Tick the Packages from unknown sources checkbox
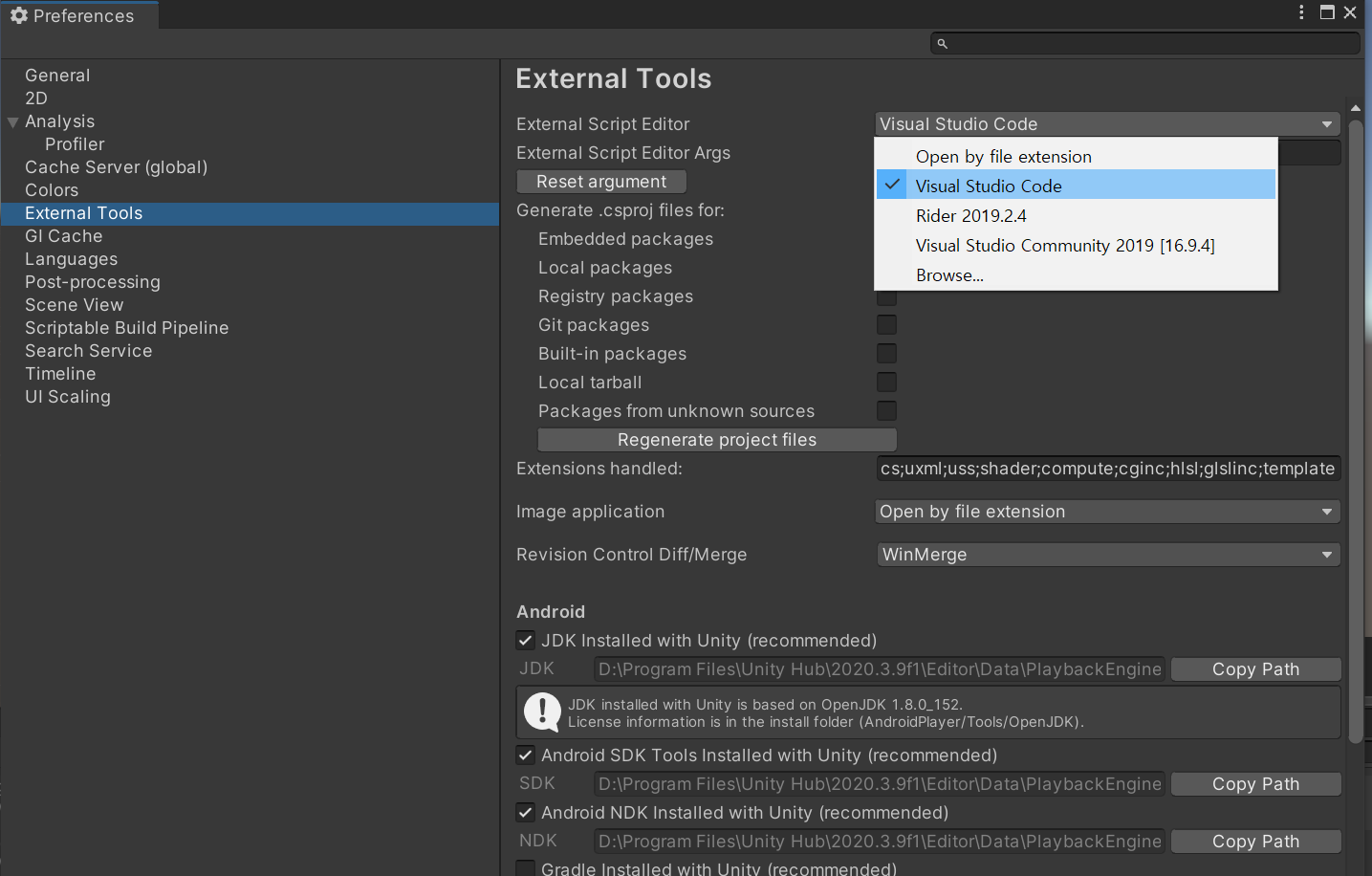Screen dimensions: 1372x876 pyautogui.click(x=887, y=411)
